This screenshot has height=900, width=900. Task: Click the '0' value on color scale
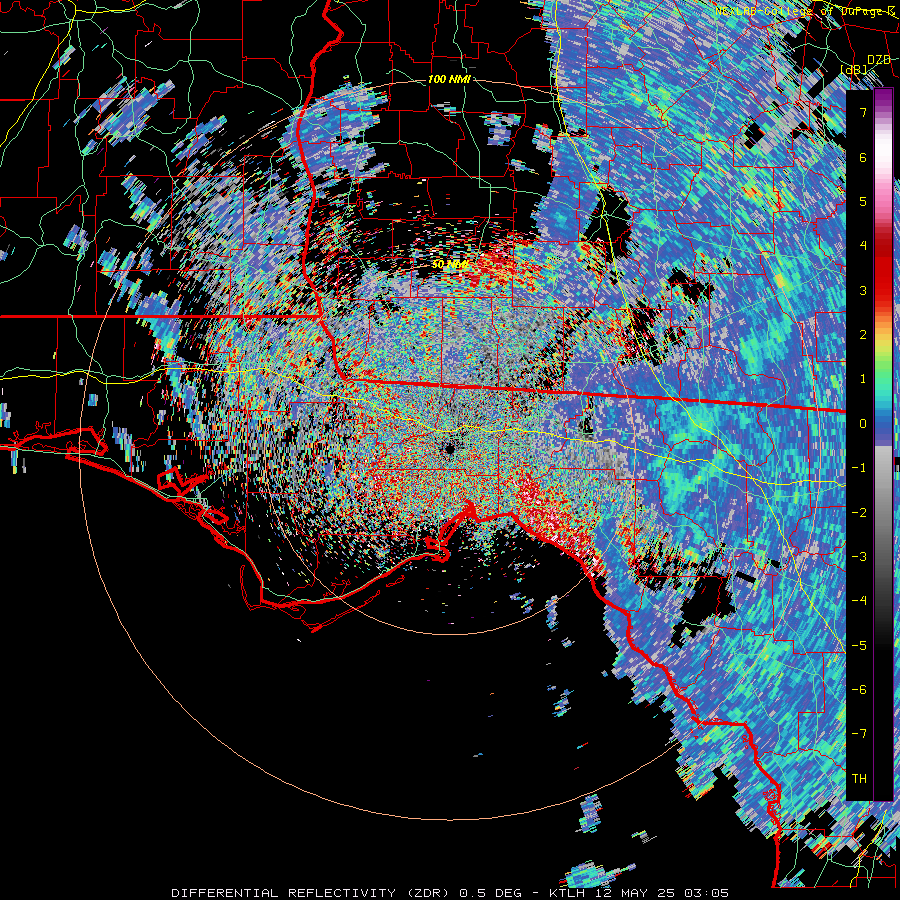(x=863, y=424)
